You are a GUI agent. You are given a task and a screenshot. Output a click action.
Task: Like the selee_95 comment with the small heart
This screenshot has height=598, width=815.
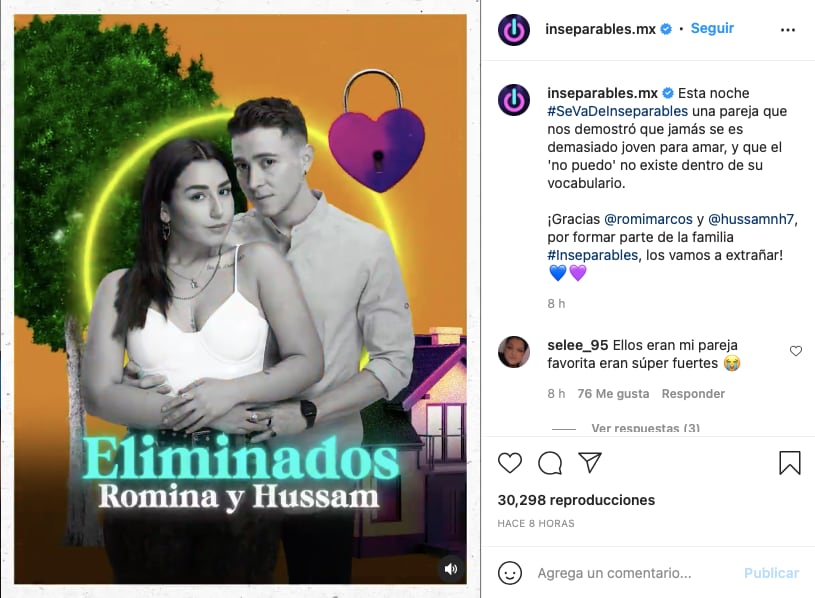click(x=795, y=351)
